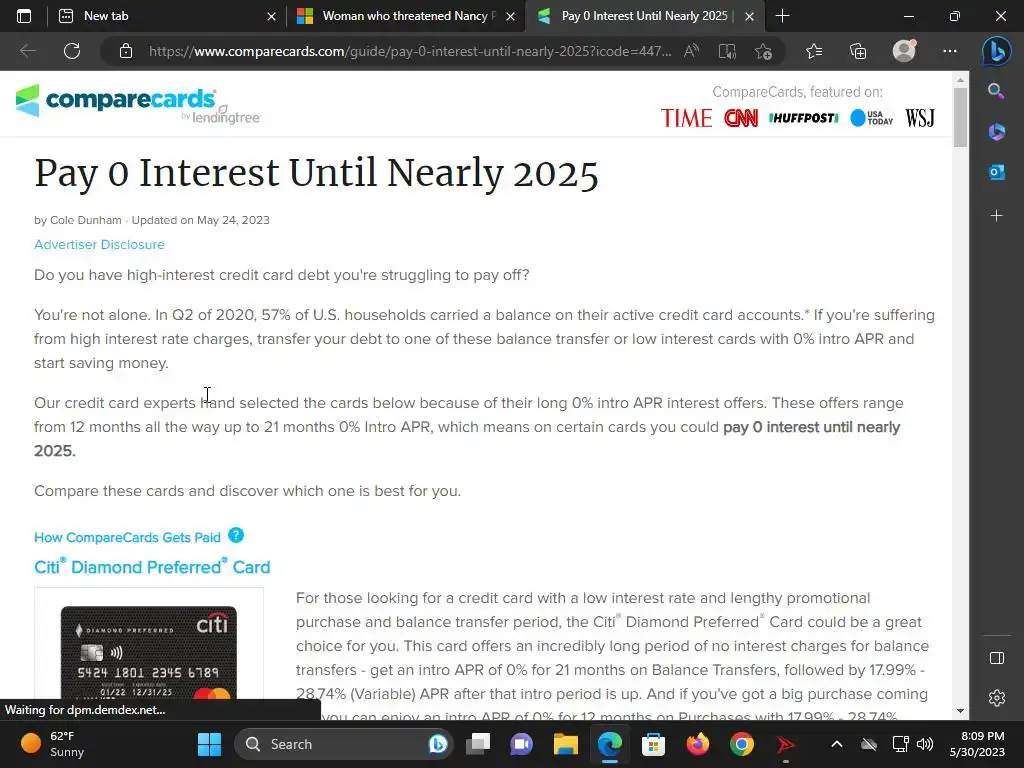Viewport: 1024px width, 768px height.
Task: Open Microsoft Store from the taskbar
Action: click(653, 744)
